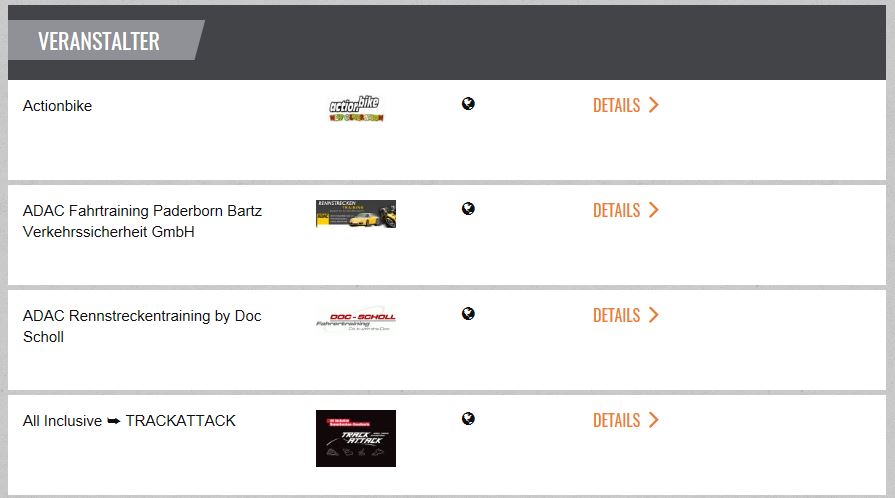Click ADAC Rennstreckentraining by Doc Scholl name
895x498 pixels.
(142, 326)
